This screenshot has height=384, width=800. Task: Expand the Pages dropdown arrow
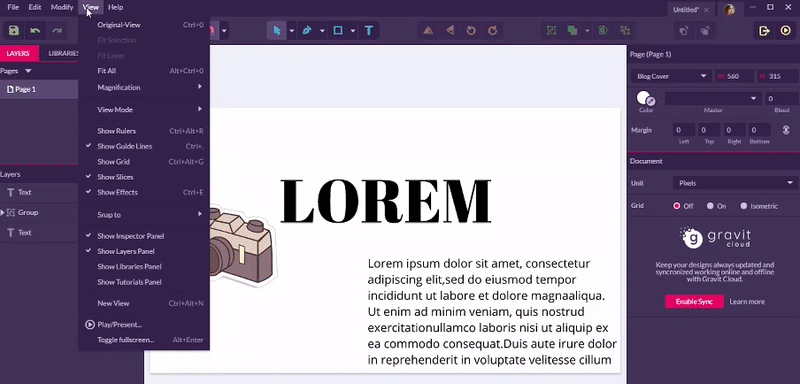[28, 71]
